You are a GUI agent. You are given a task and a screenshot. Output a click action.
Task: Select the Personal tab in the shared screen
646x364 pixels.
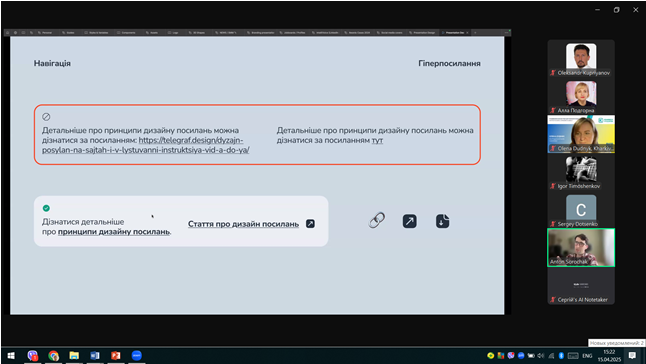(x=45, y=32)
